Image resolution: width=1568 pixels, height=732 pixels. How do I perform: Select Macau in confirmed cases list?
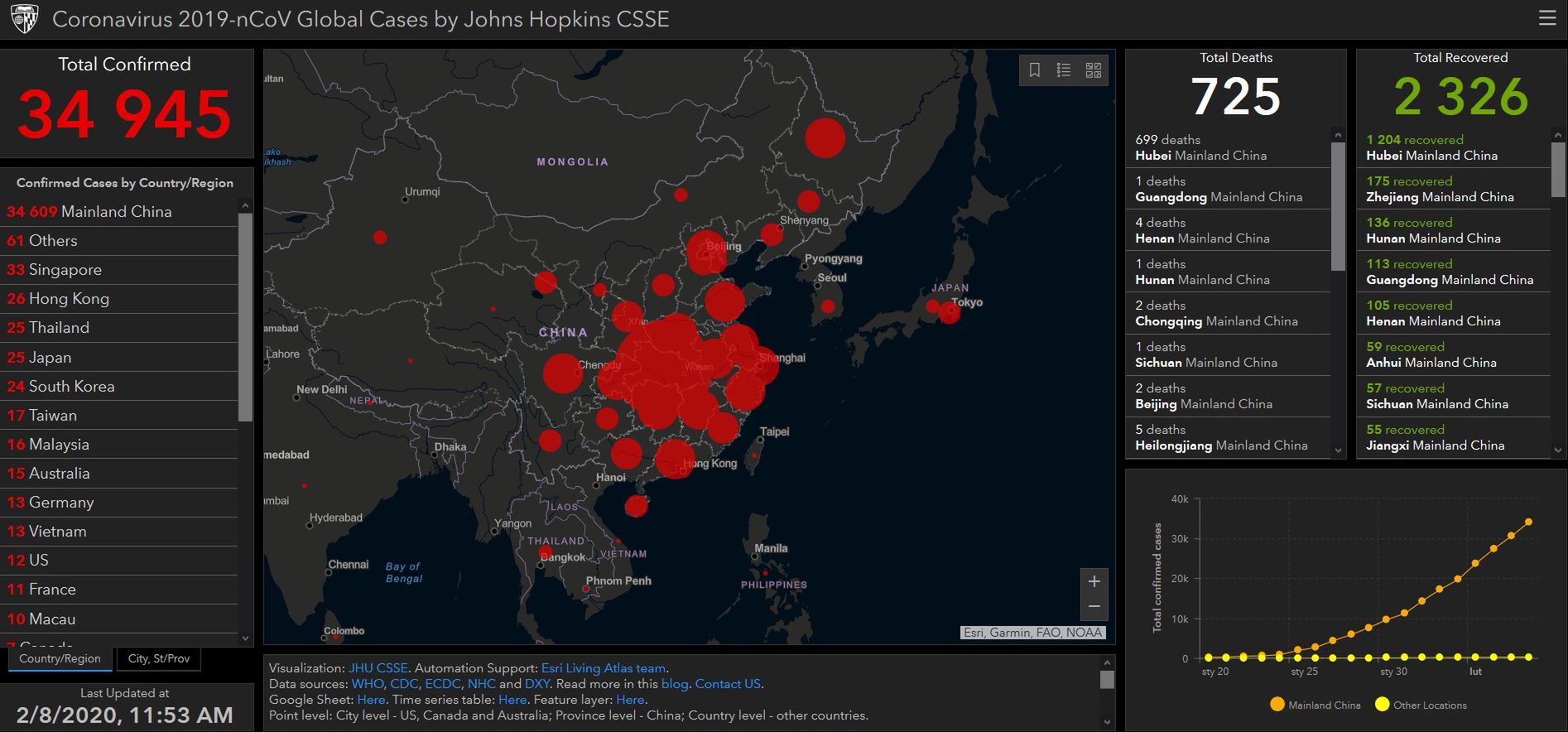(119, 619)
